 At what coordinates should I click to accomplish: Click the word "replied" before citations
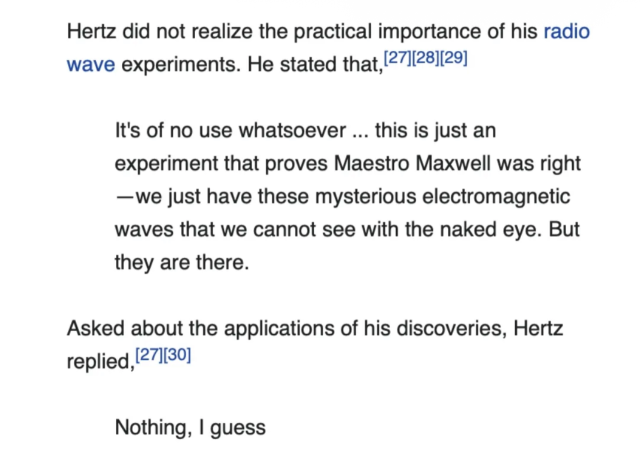(x=98, y=360)
